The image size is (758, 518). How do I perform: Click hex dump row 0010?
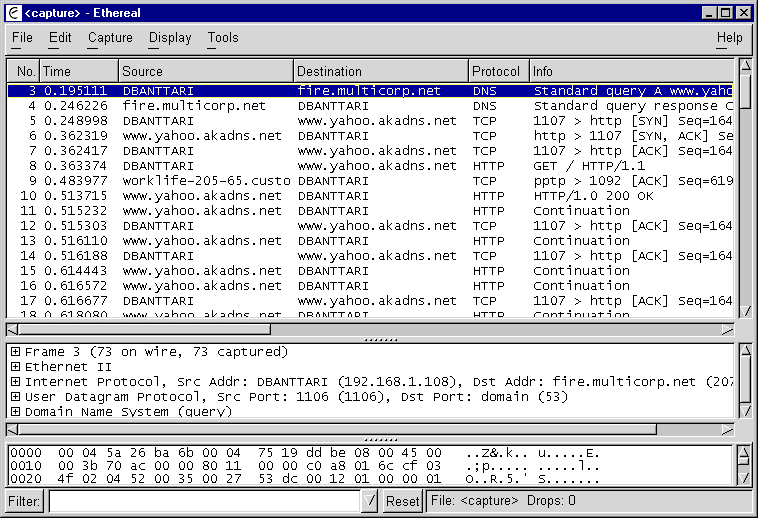coord(305,466)
